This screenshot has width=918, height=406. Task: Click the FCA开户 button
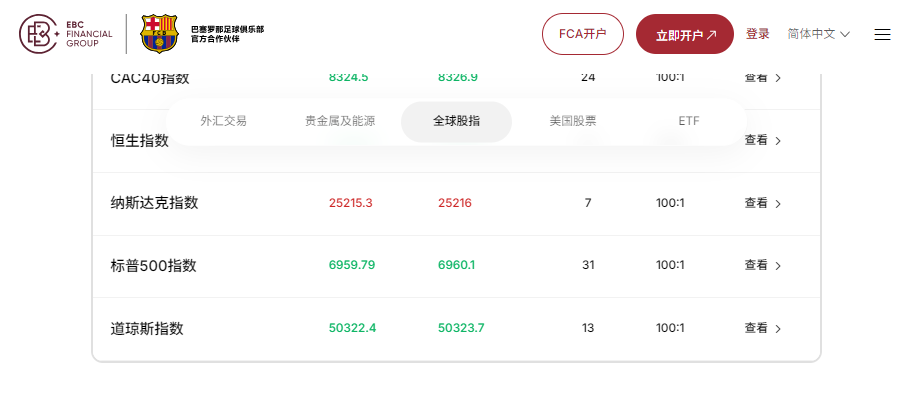[x=583, y=34]
